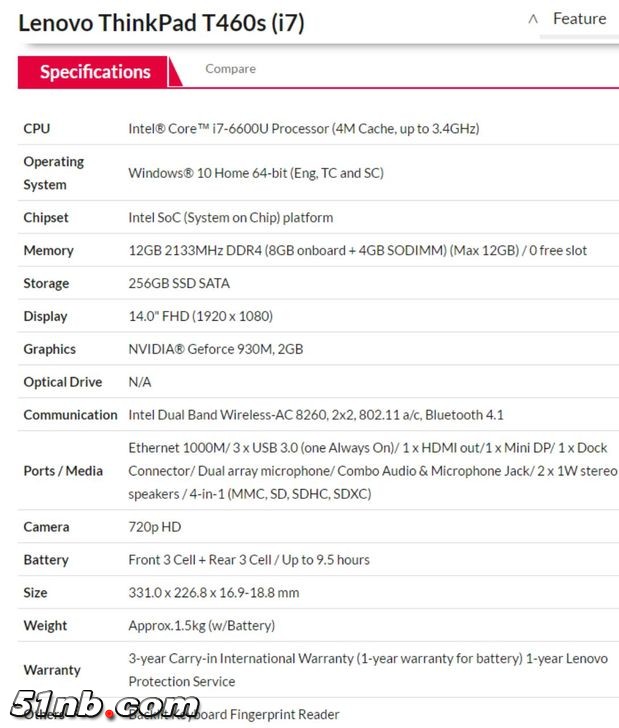
Task: Click the Display row label
Action: point(45,317)
